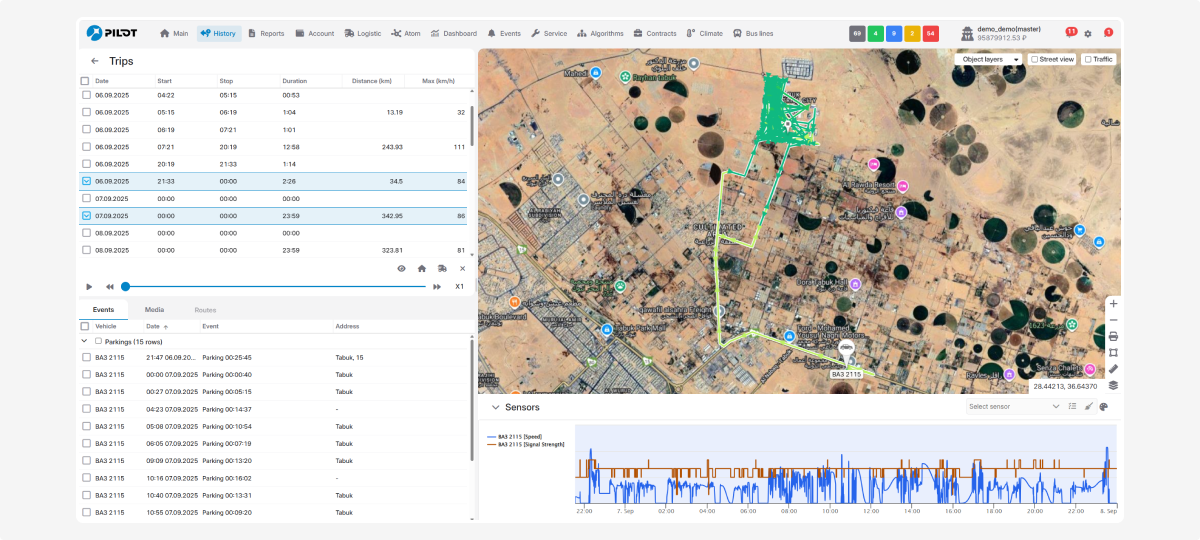Open the settings gear in the header
The height and width of the screenshot is (540, 1200).
coord(1088,33)
